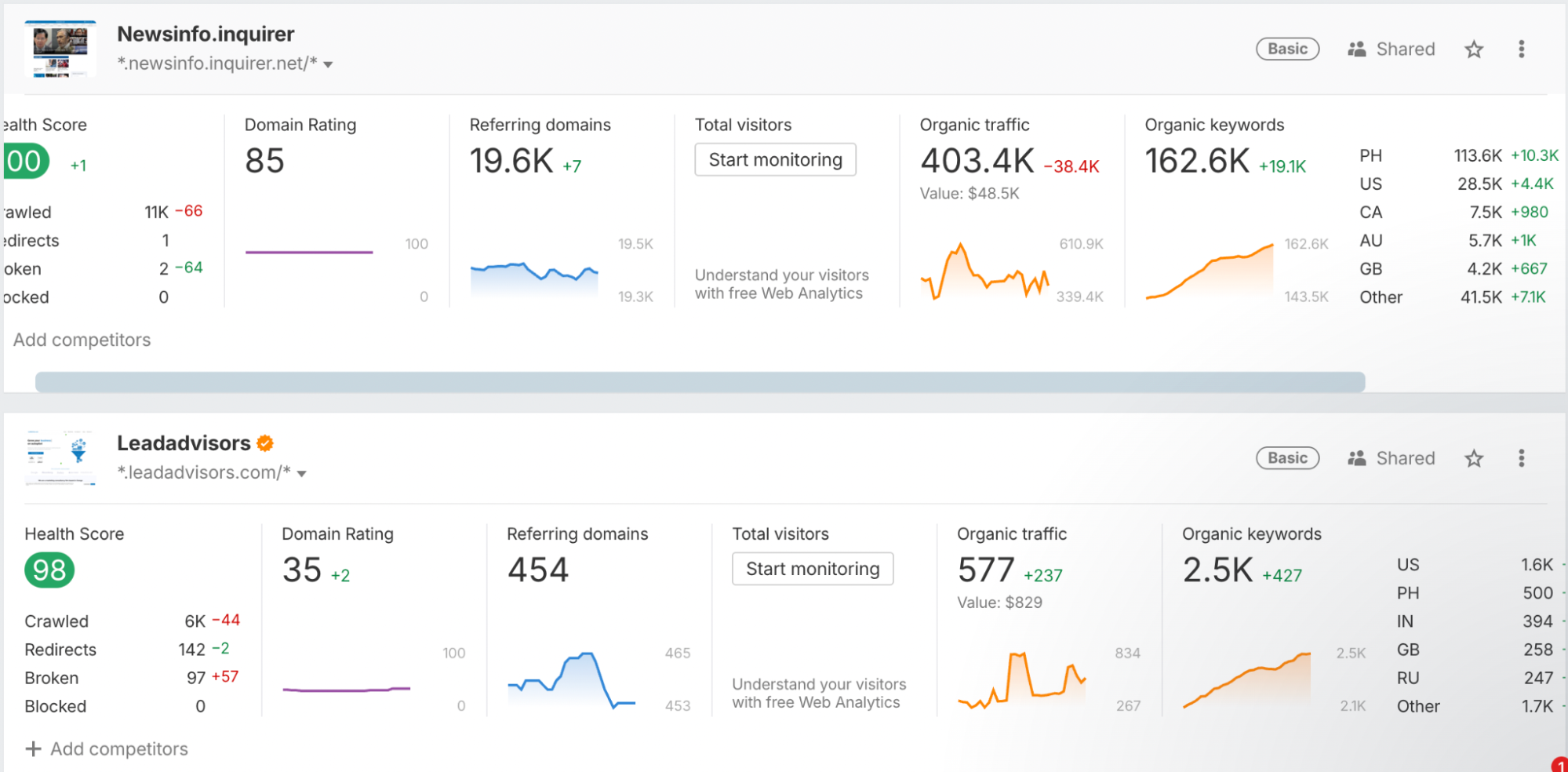Open more options for Newsinfo.inquirer
Viewport: 1568px width, 772px height.
click(x=1521, y=49)
